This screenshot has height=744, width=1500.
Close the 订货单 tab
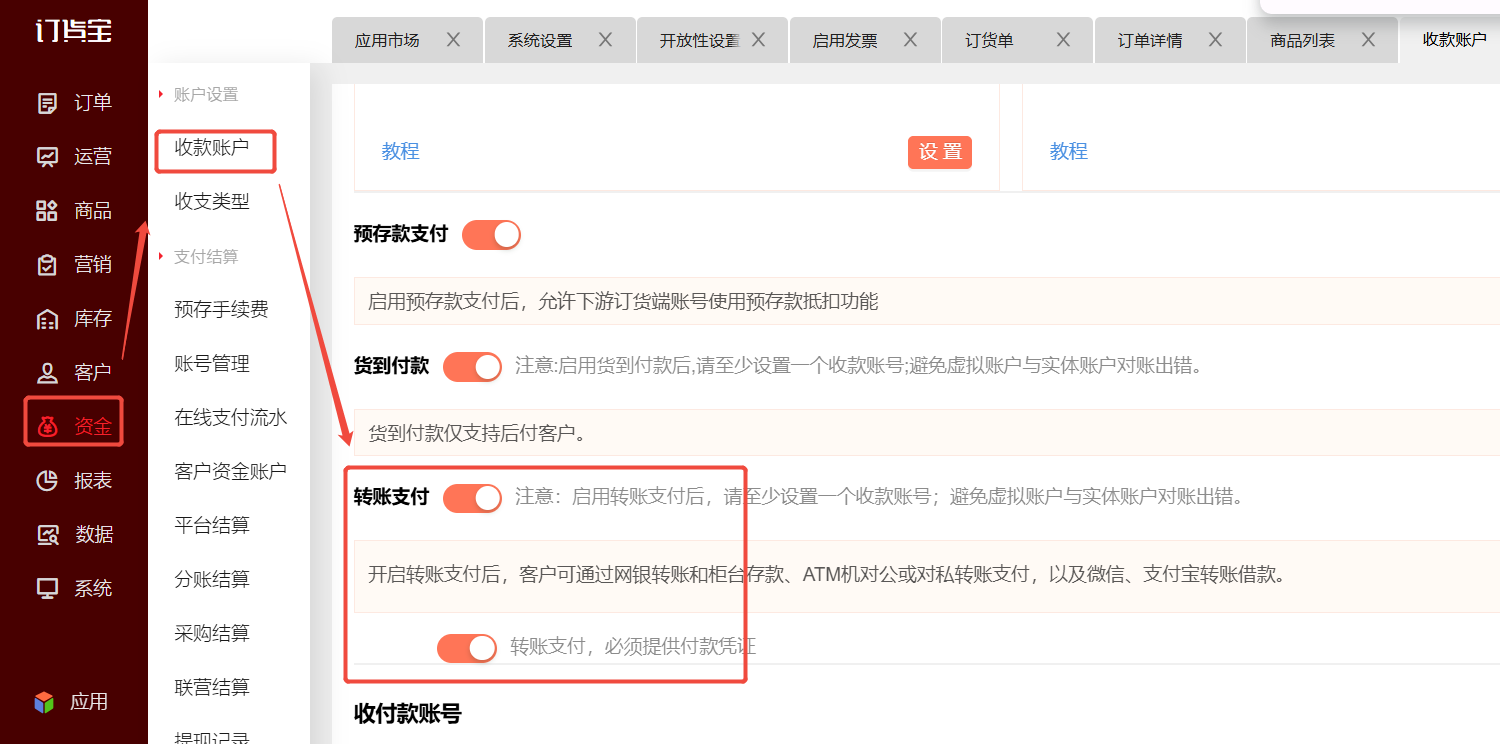coord(1063,40)
